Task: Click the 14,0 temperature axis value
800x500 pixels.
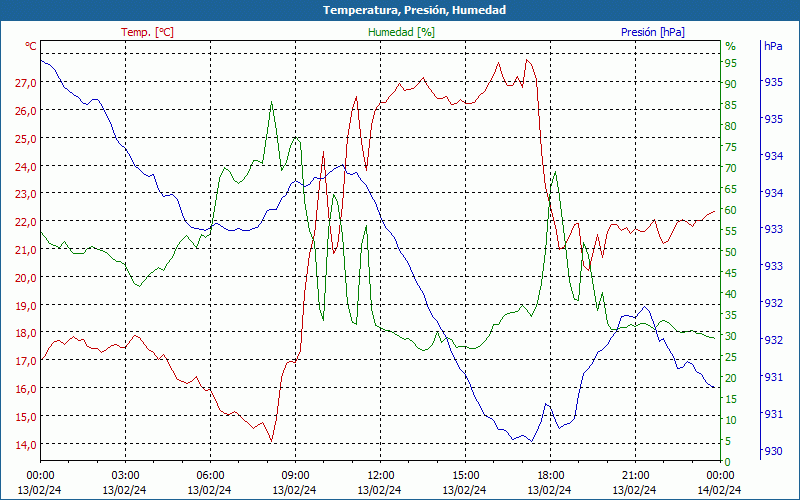Action: click(26, 444)
